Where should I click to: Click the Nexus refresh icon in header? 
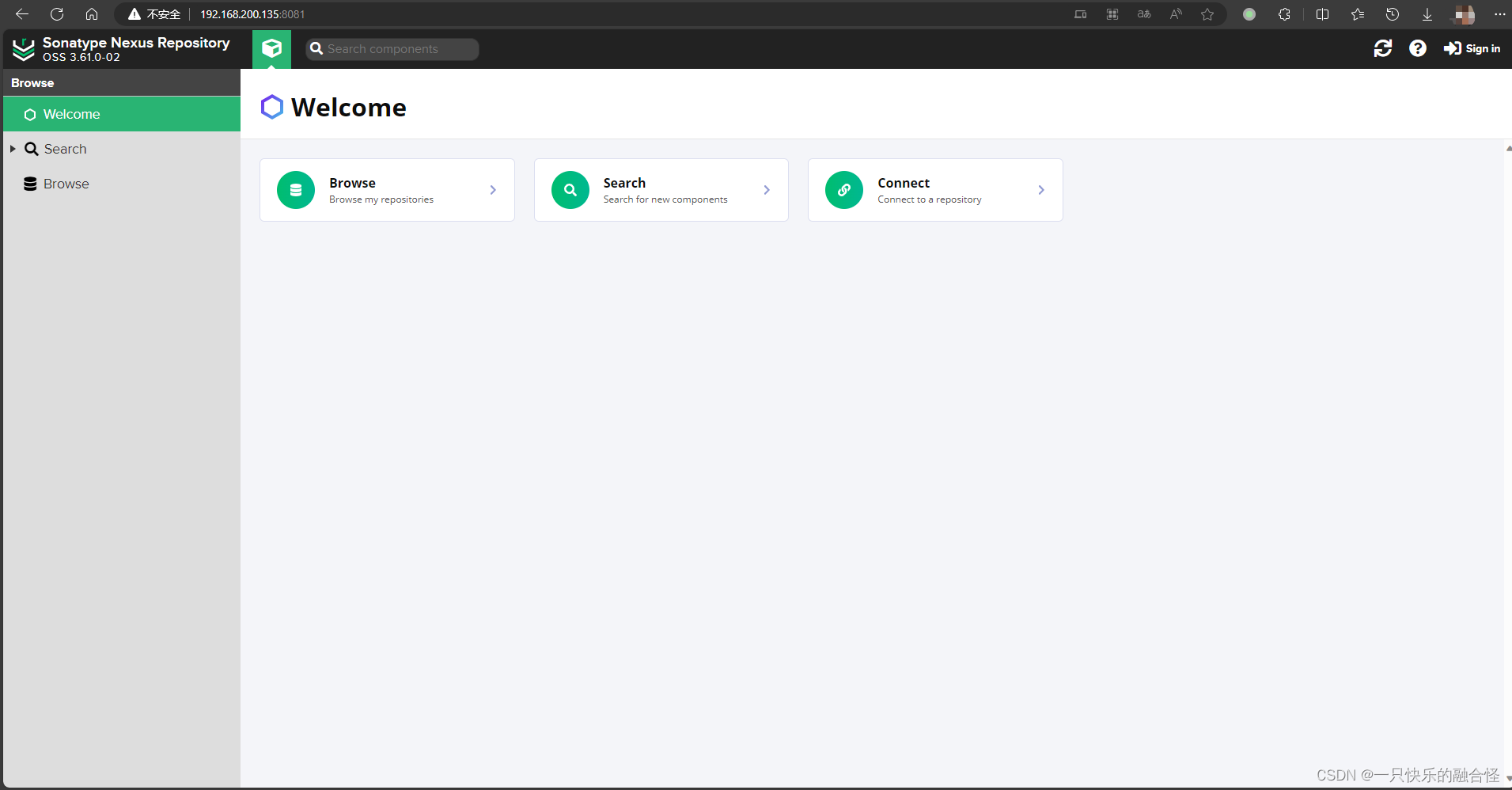(x=1383, y=48)
